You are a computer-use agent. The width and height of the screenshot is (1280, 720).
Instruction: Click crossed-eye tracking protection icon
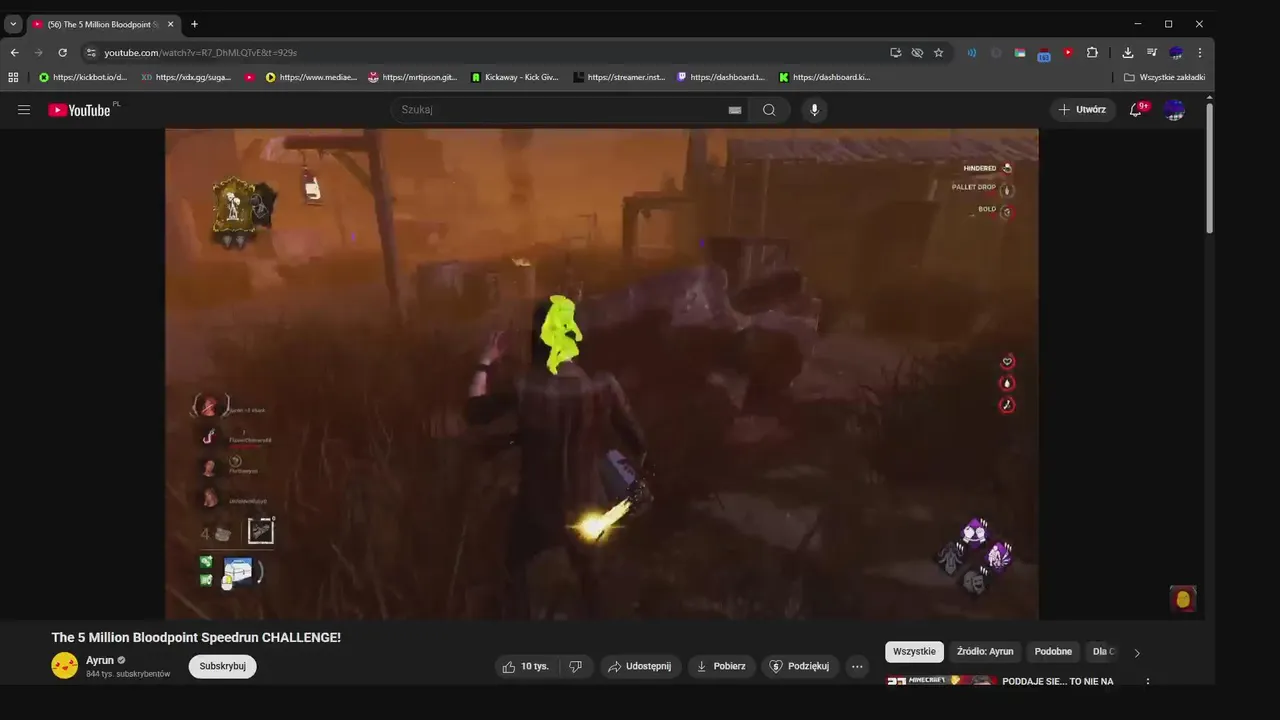pyautogui.click(x=917, y=52)
